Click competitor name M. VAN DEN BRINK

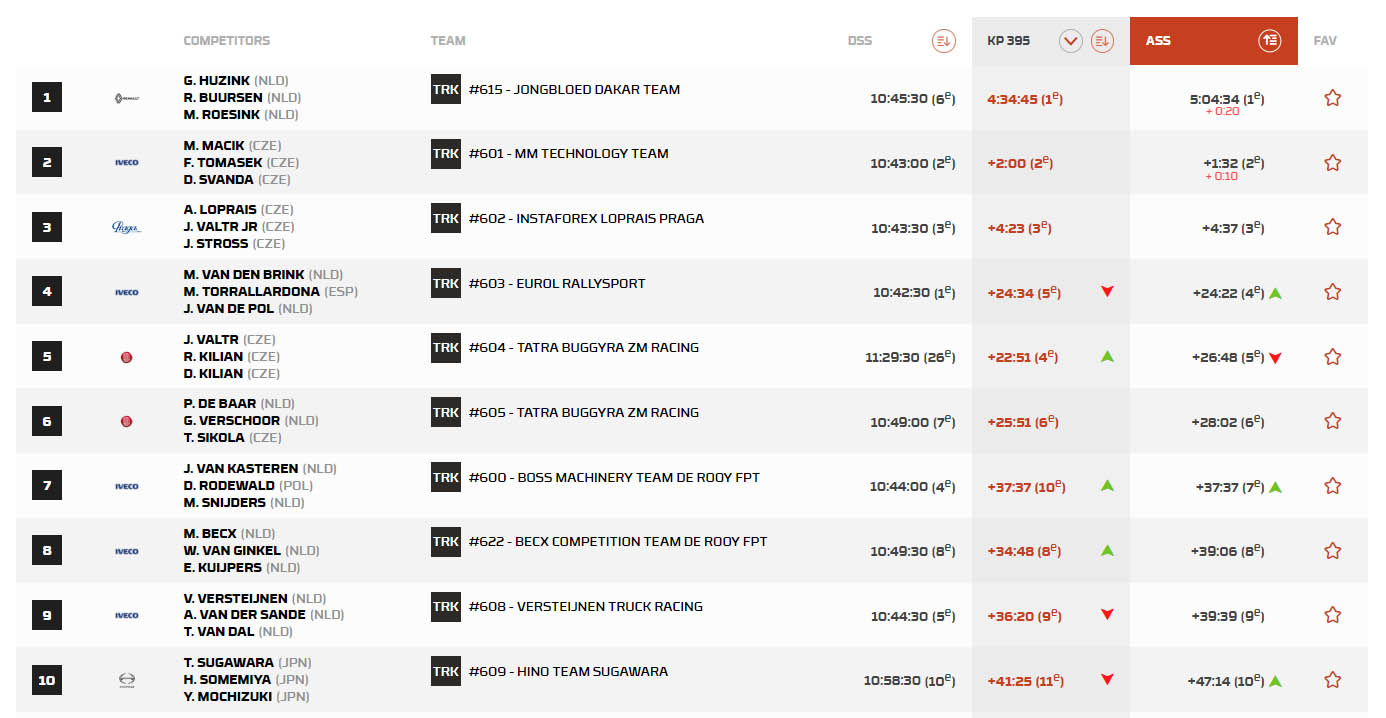tap(244, 274)
